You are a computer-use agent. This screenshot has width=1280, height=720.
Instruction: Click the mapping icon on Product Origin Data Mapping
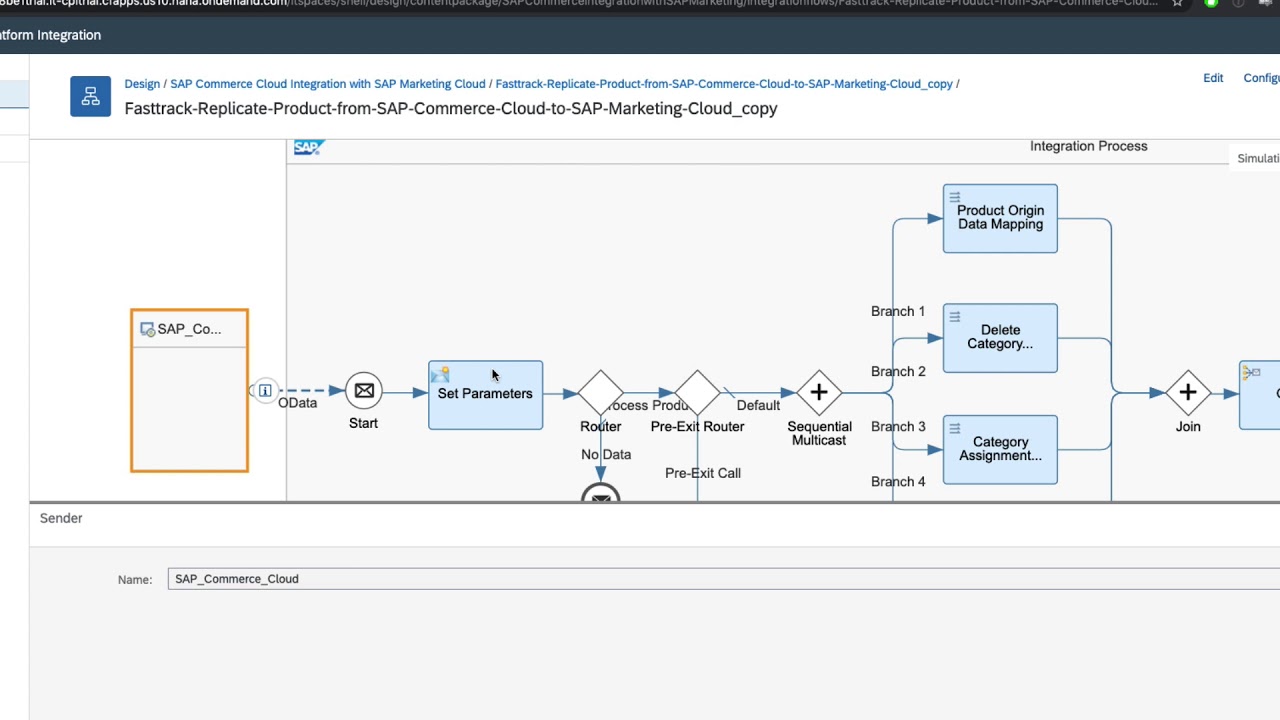coord(955,197)
